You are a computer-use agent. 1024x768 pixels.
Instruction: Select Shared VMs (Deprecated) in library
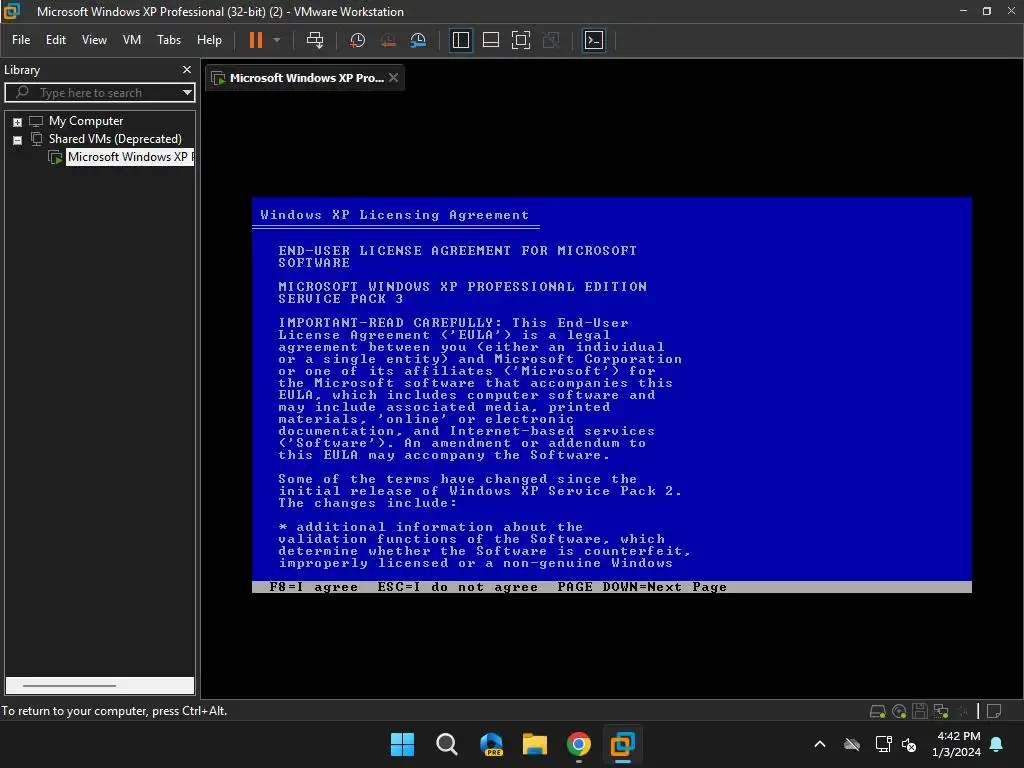point(115,138)
